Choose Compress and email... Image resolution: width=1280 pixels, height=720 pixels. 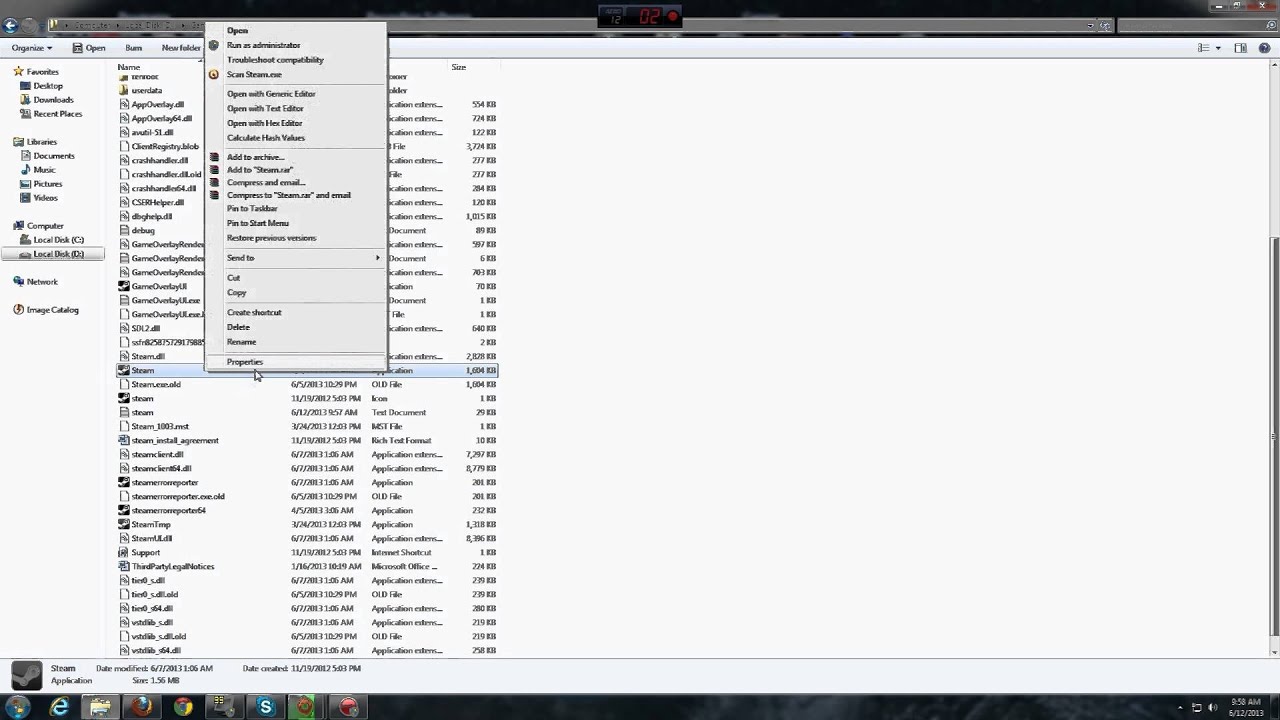[266, 183]
